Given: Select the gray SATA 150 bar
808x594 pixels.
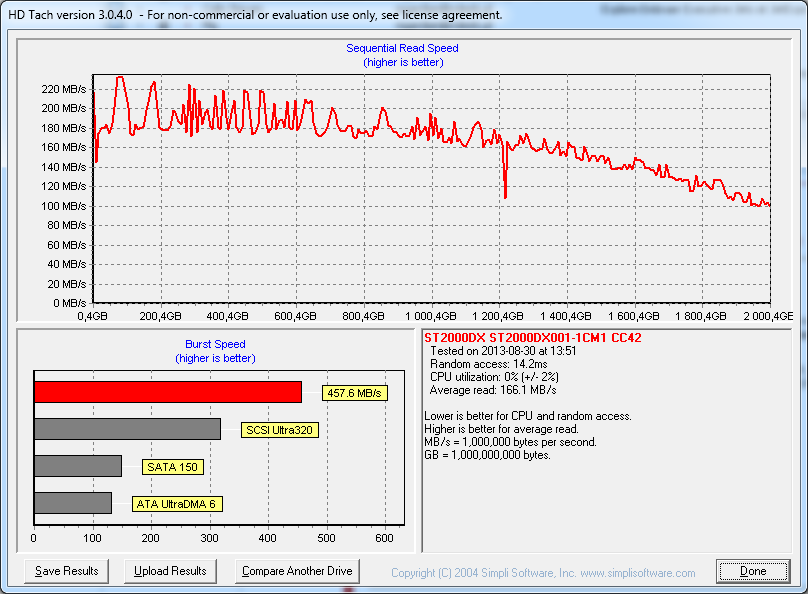Looking at the screenshot, I should point(77,466).
